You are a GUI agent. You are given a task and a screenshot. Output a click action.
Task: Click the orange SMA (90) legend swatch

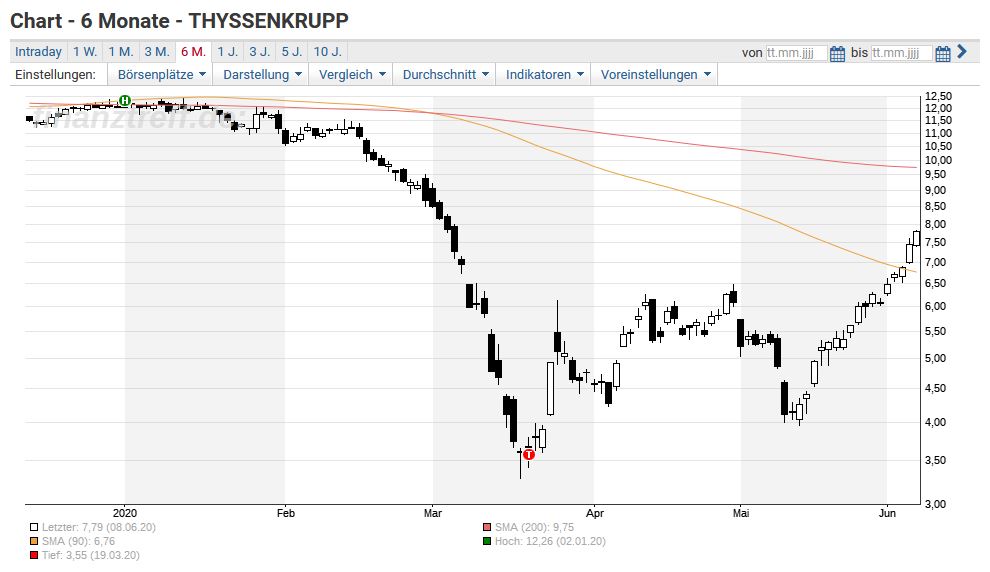point(34,541)
